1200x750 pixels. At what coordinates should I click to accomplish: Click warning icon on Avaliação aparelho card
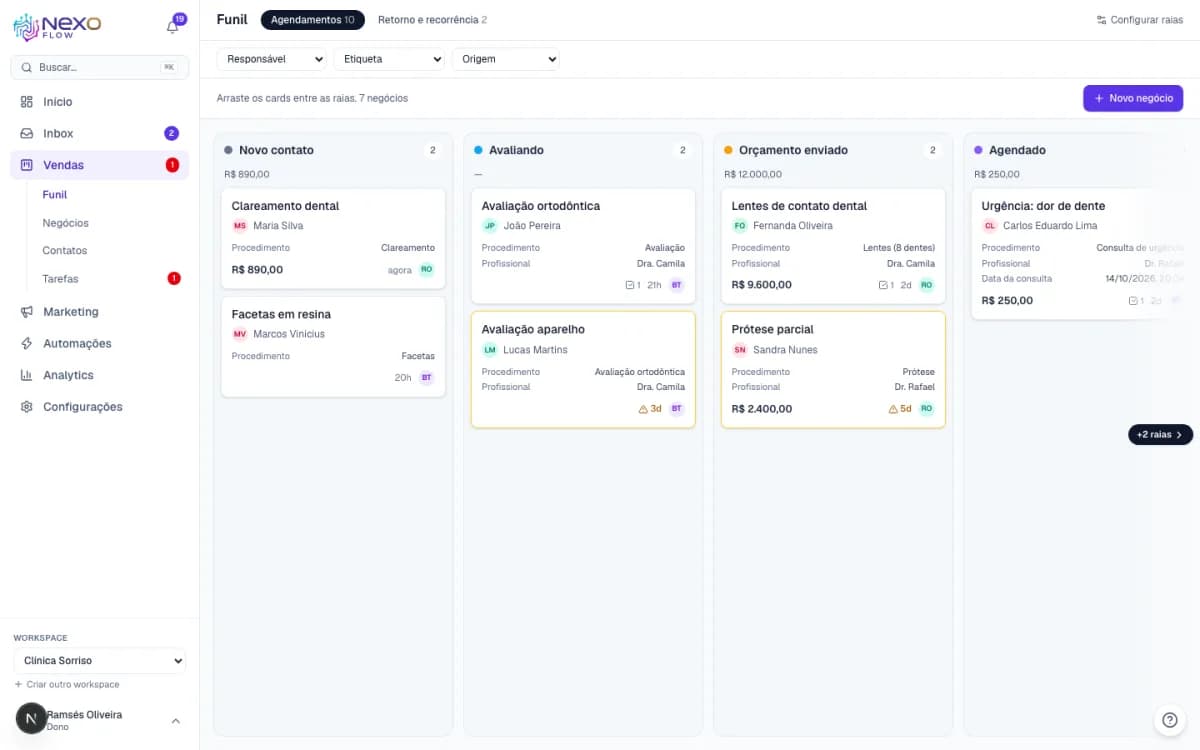[644, 409]
